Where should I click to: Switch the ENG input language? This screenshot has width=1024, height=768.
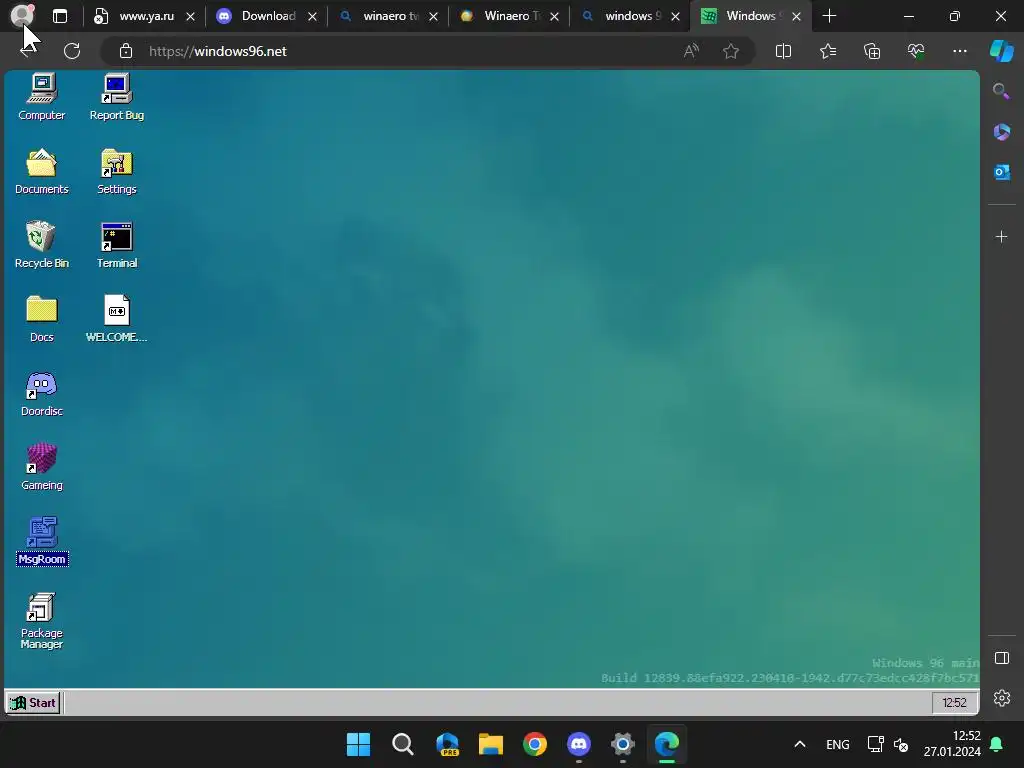click(x=837, y=744)
